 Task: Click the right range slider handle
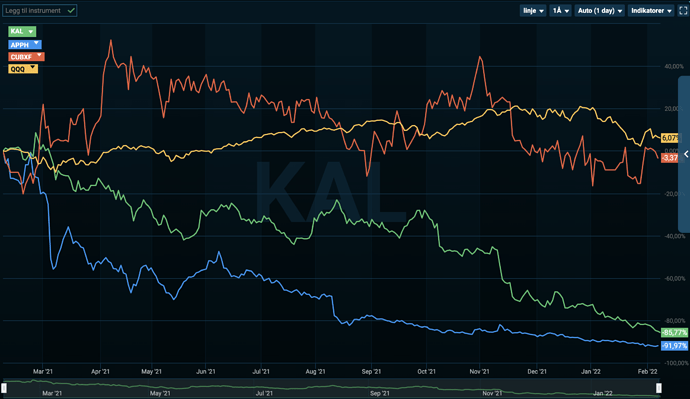tap(659, 388)
